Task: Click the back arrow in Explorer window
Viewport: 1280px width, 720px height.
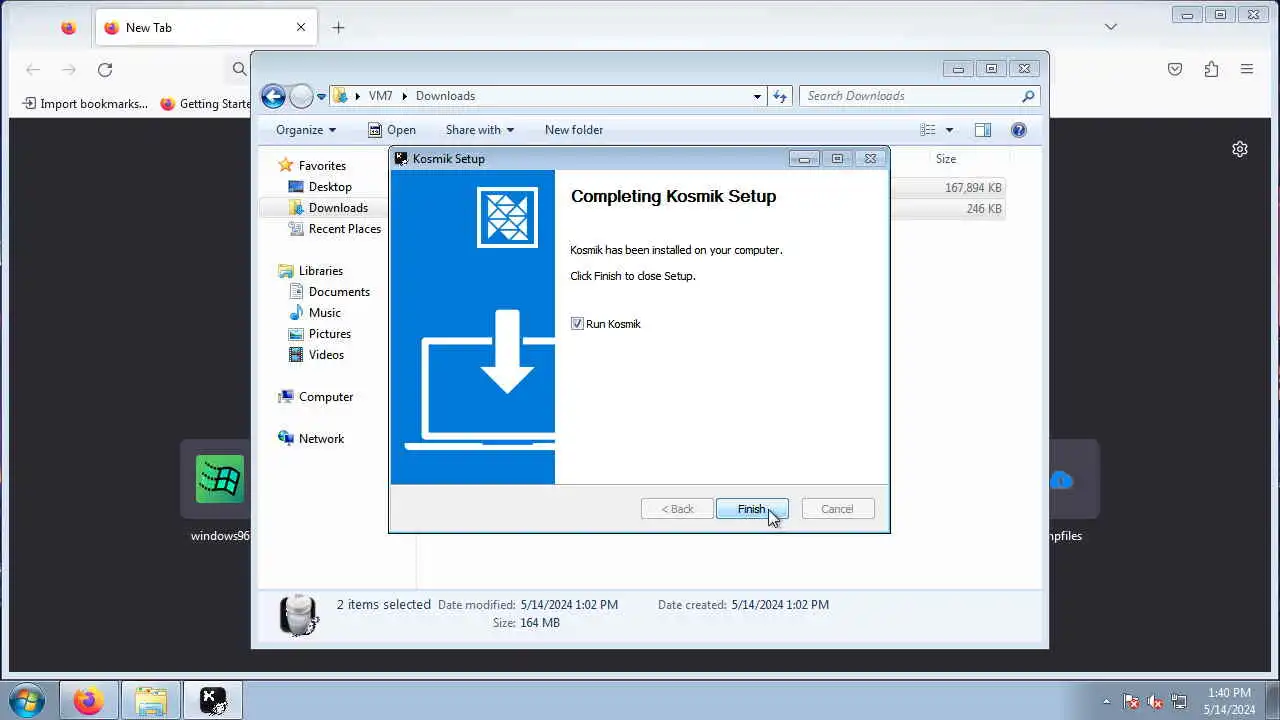Action: 273,96
